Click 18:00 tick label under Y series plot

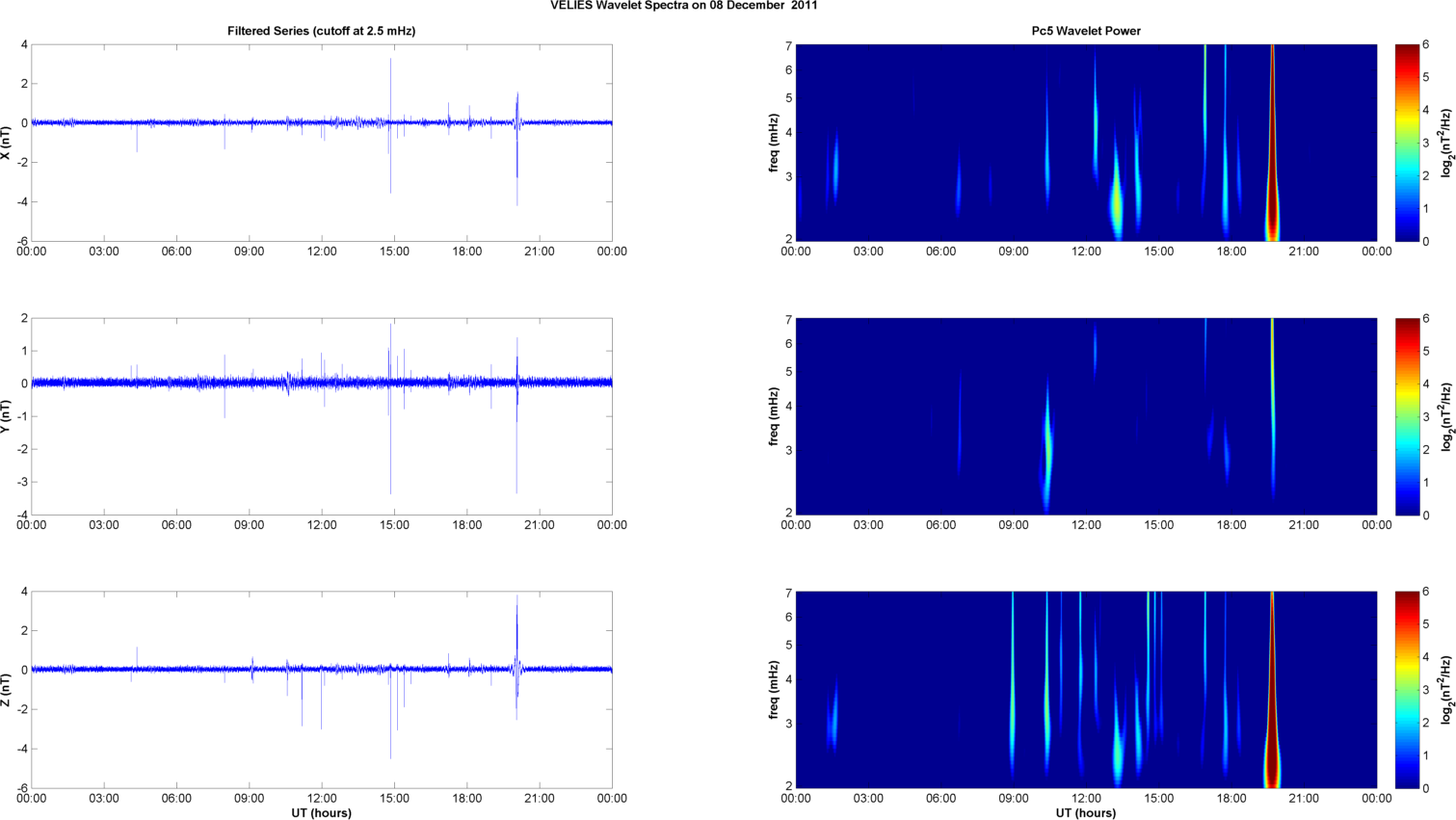[467, 525]
